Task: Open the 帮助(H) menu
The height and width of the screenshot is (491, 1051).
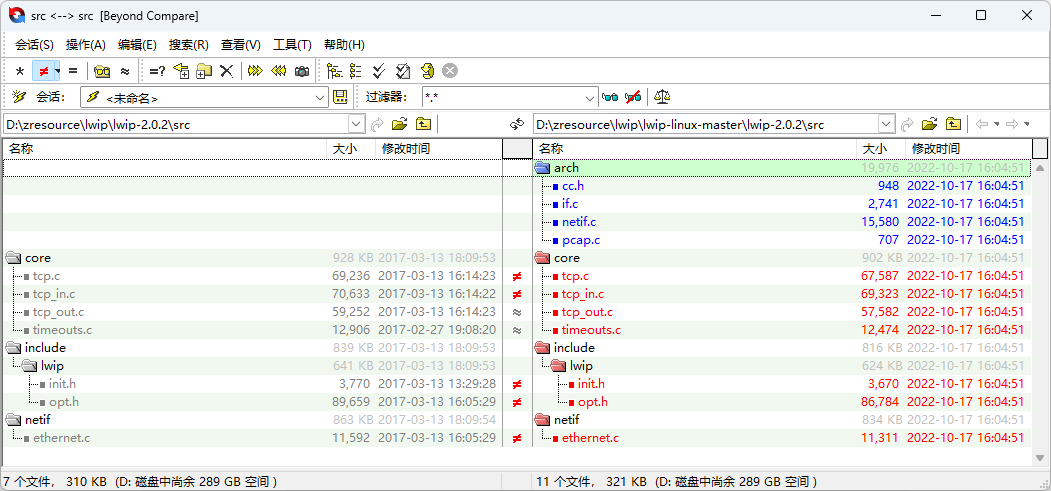Action: [x=344, y=45]
